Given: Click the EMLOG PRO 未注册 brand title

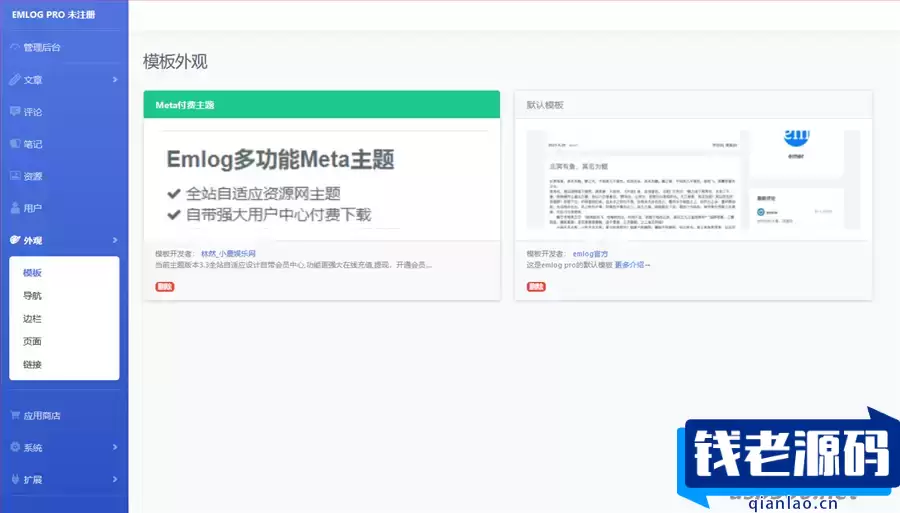Looking at the screenshot, I should 53,14.
